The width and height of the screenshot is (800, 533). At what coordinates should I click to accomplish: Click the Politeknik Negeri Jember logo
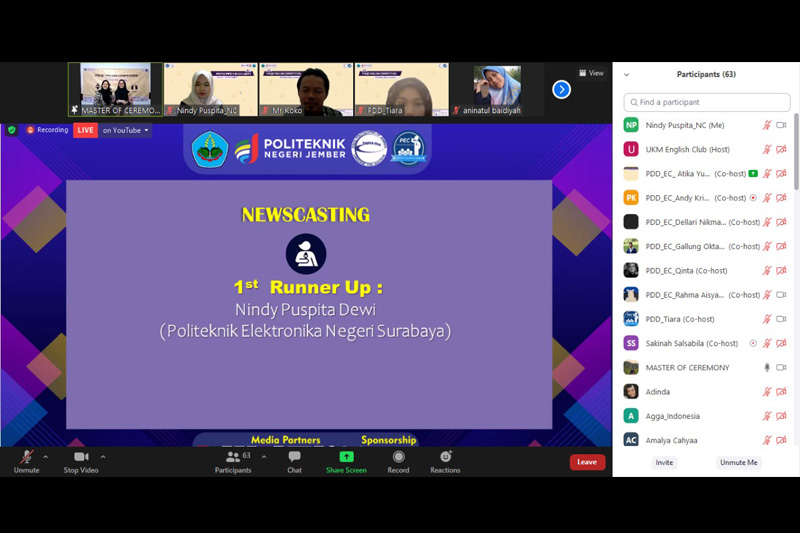coord(290,148)
